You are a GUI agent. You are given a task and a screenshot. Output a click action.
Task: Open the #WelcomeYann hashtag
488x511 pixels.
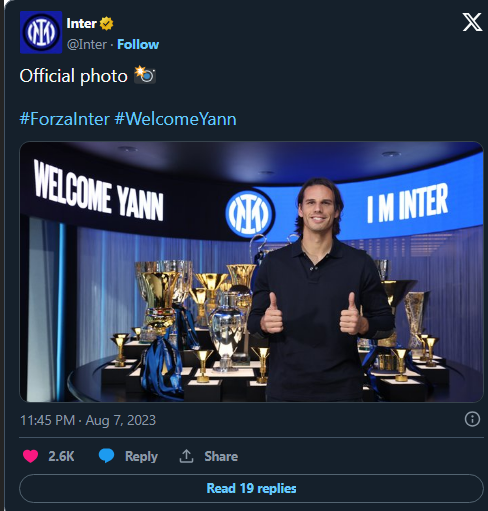176,119
